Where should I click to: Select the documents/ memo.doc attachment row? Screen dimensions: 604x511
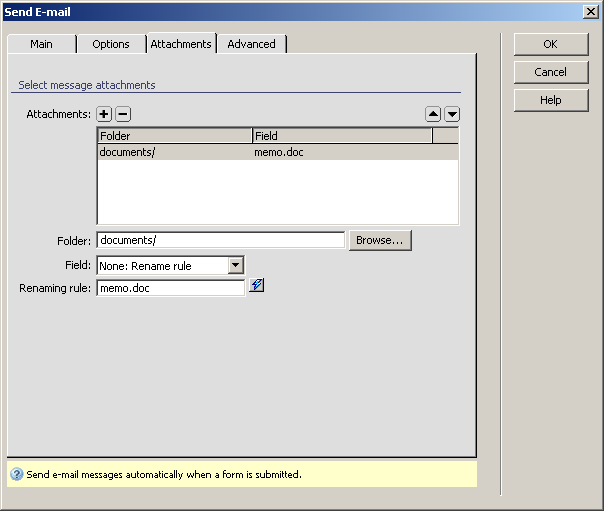click(x=277, y=153)
